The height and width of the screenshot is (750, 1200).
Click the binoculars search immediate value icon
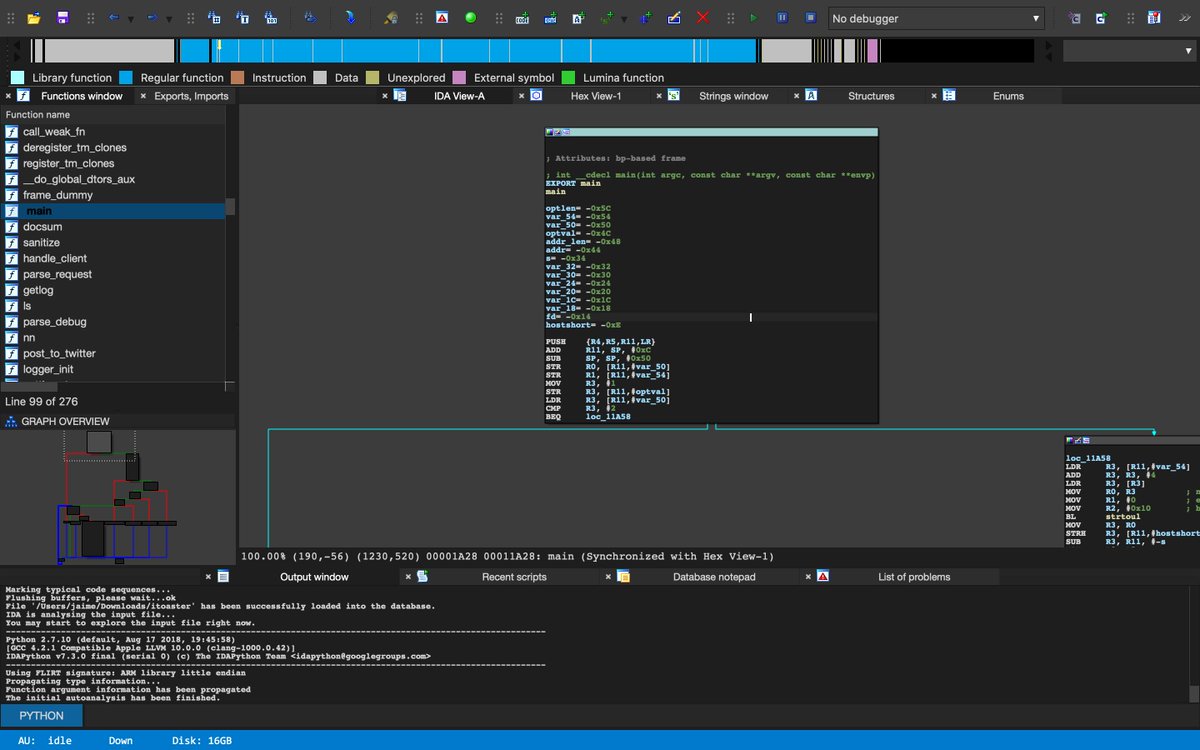[215, 18]
